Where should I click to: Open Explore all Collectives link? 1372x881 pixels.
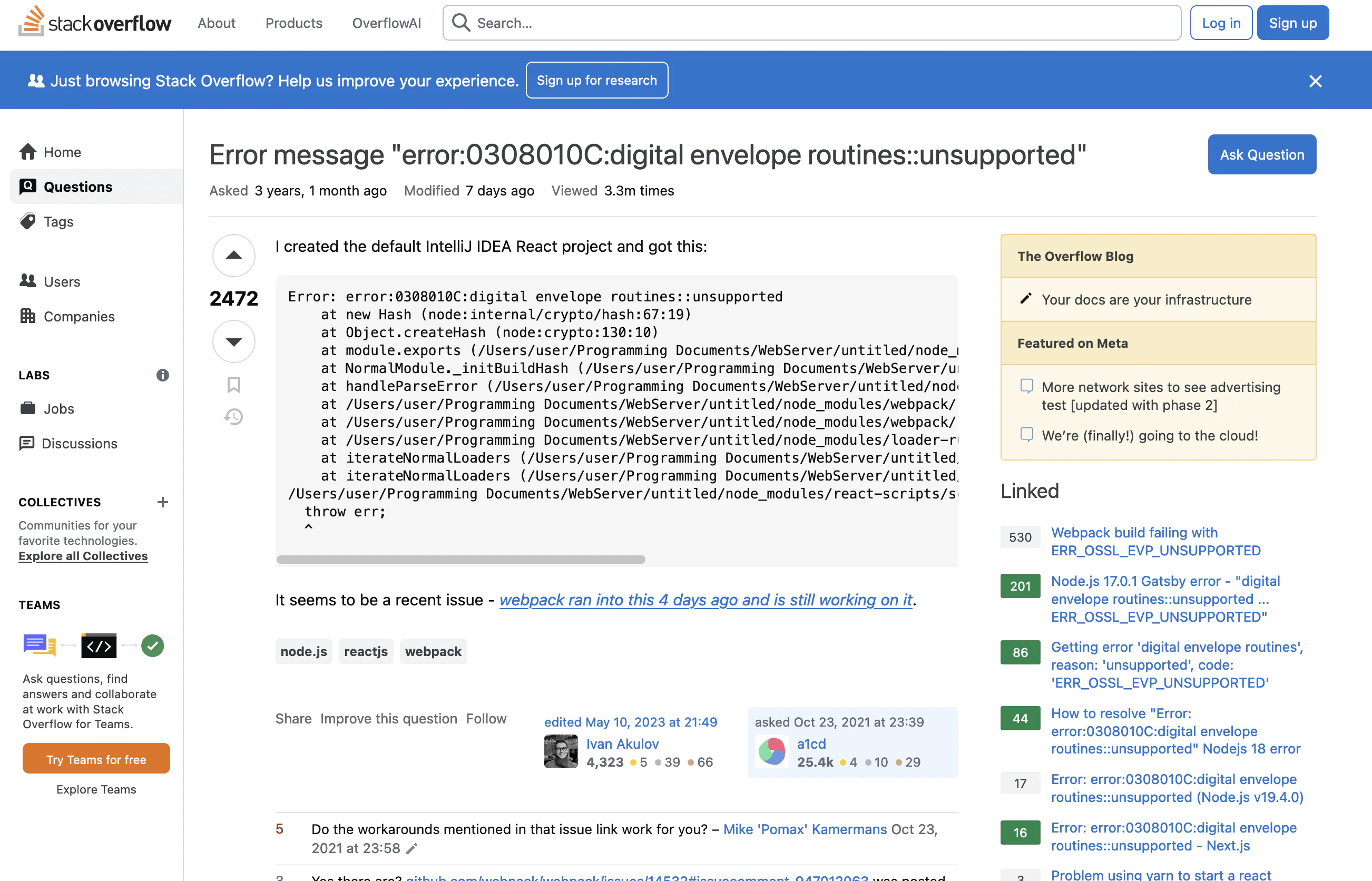click(x=83, y=556)
